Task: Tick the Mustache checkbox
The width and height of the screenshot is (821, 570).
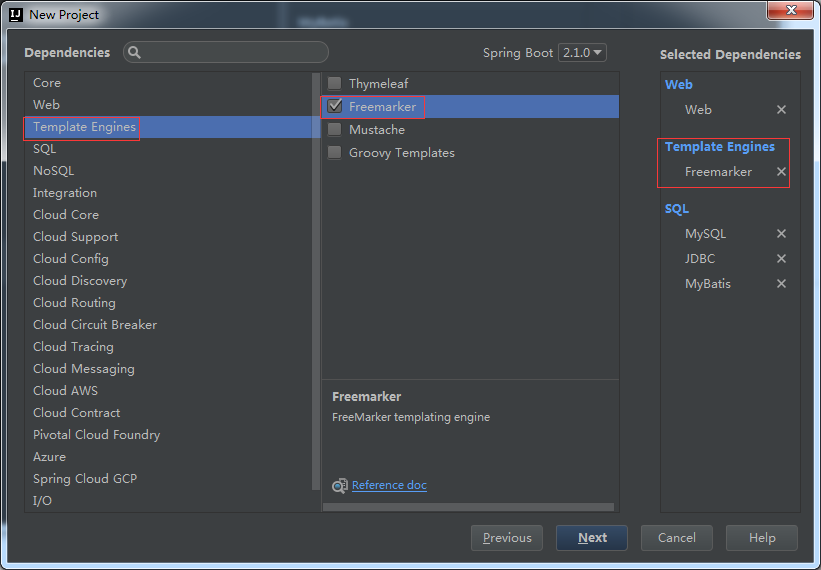Action: point(335,130)
